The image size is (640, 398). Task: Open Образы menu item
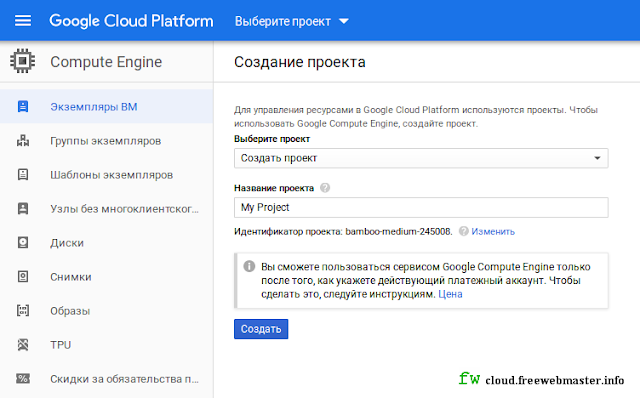[x=107, y=311]
